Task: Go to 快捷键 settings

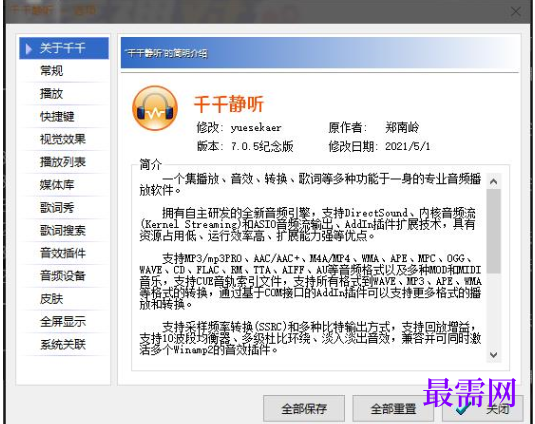Action: click(64, 117)
